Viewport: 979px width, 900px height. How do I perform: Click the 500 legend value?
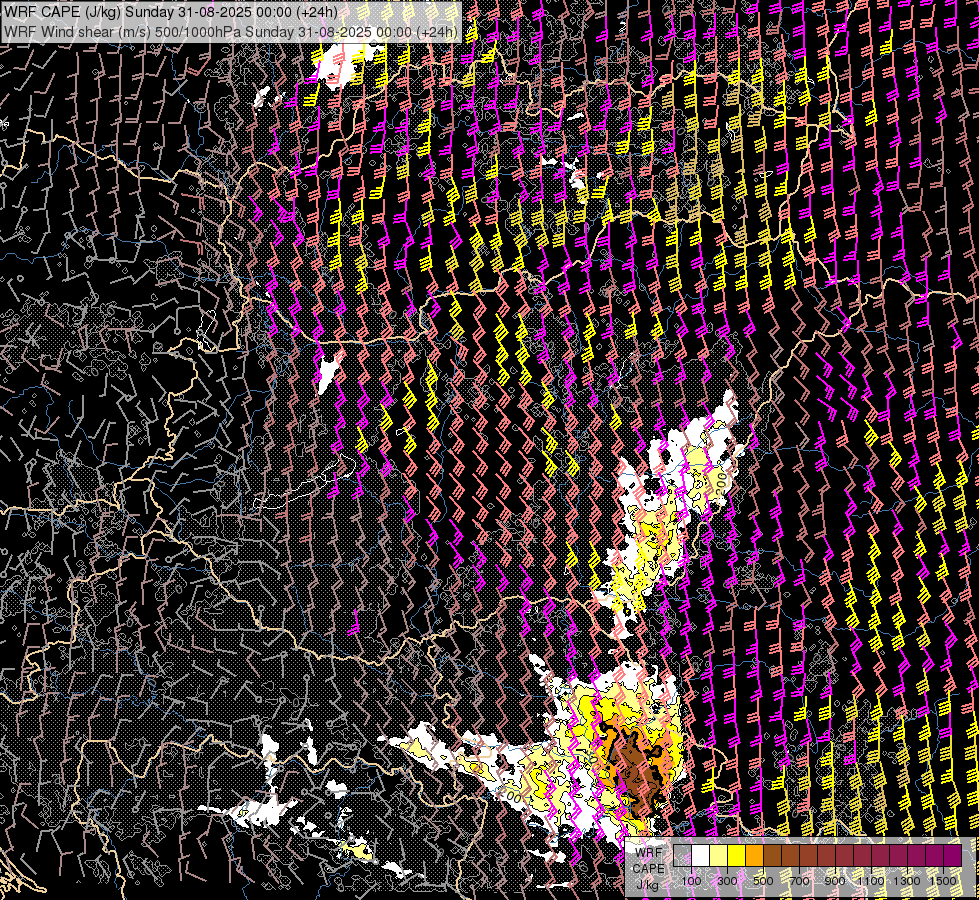[x=763, y=881]
